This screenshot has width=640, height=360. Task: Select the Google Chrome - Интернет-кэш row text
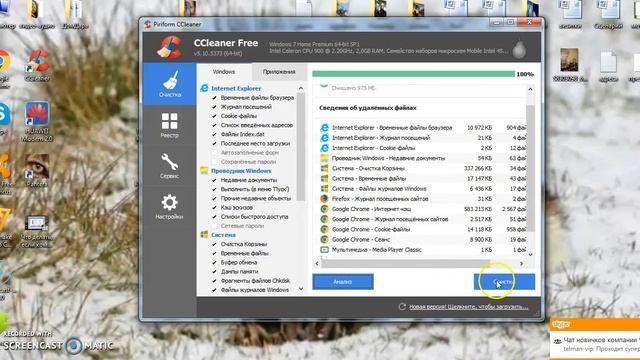(371, 209)
